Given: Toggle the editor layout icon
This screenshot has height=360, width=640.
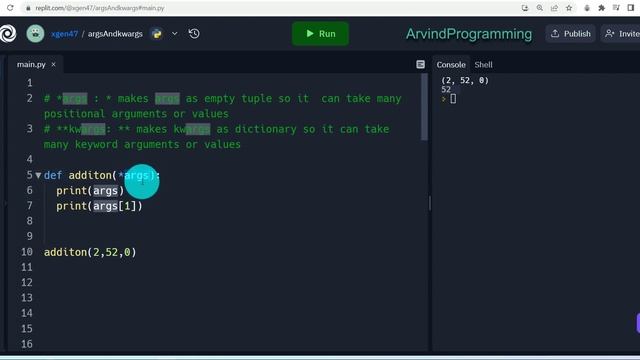Looking at the screenshot, I should tap(420, 64).
